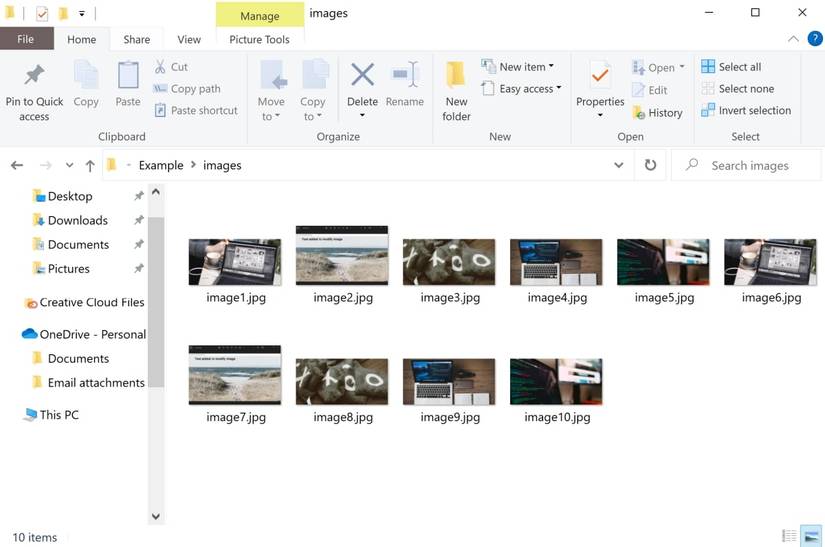
Task: Click the Rename icon in ribbon
Action: [405, 76]
